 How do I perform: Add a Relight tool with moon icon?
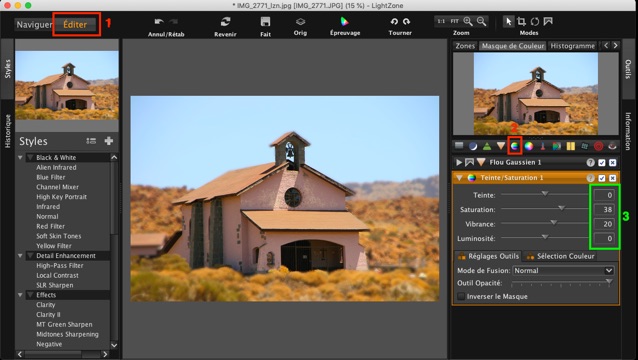(473, 146)
